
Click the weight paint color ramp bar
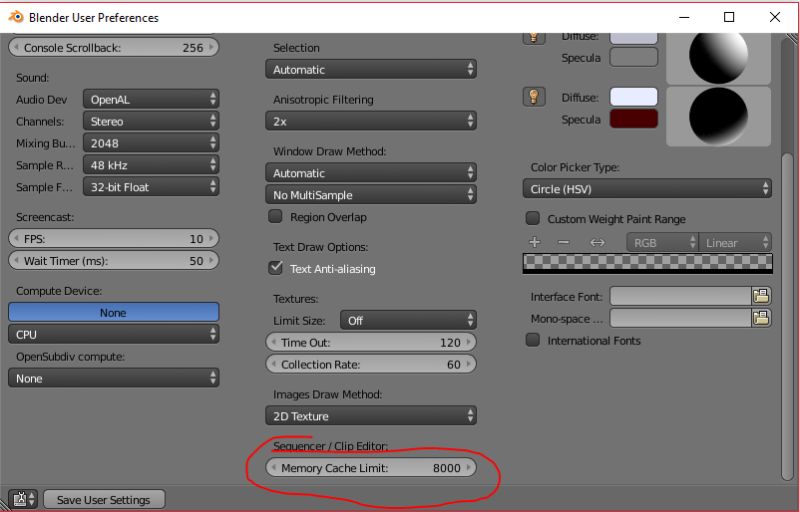[x=647, y=263]
